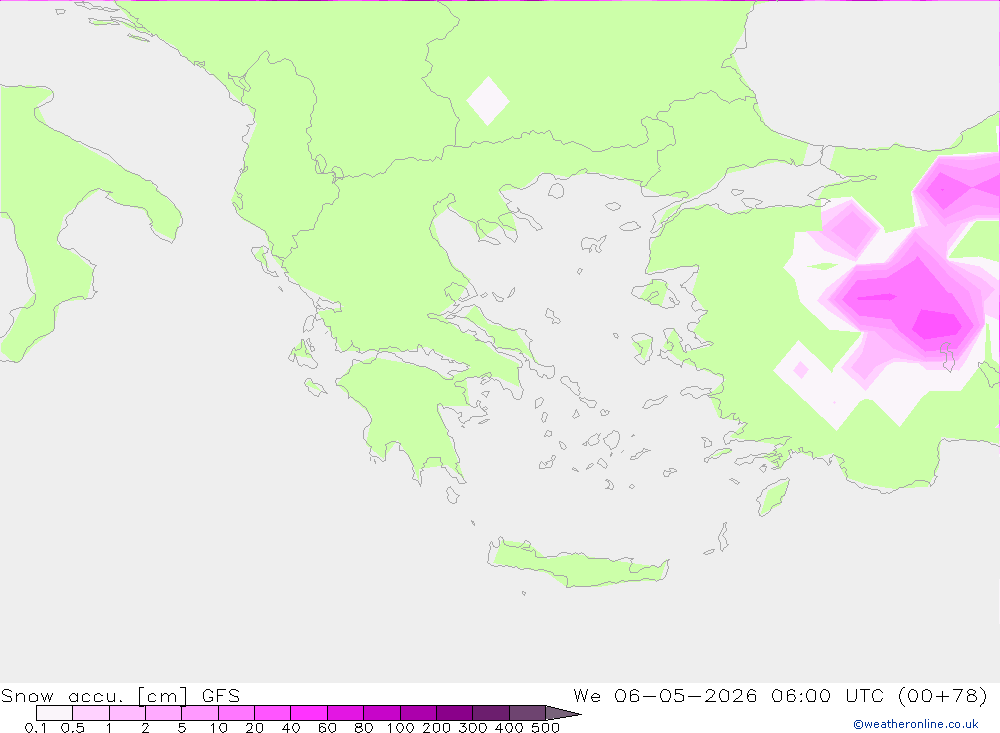The width and height of the screenshot is (1000, 733).
Task: Click the darkest magenta snow area in Turkey
Action: 936,324
